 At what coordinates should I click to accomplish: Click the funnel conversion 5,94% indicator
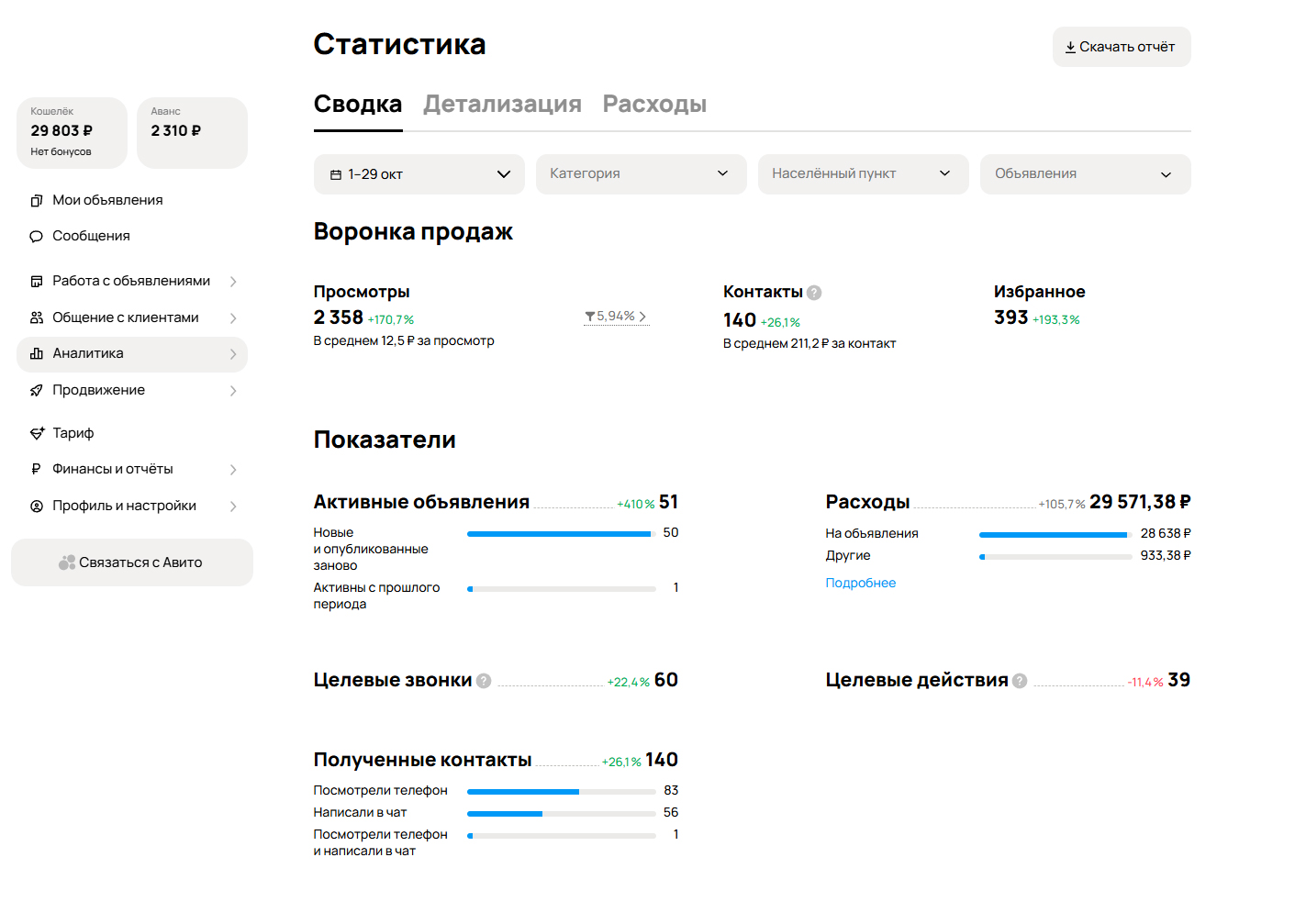tap(616, 317)
